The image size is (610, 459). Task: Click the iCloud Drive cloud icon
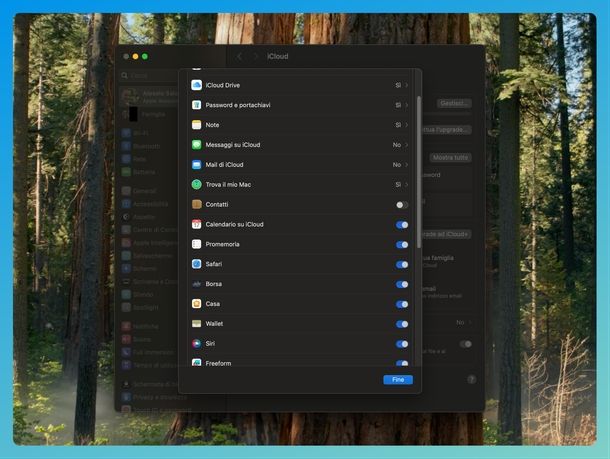click(x=196, y=85)
